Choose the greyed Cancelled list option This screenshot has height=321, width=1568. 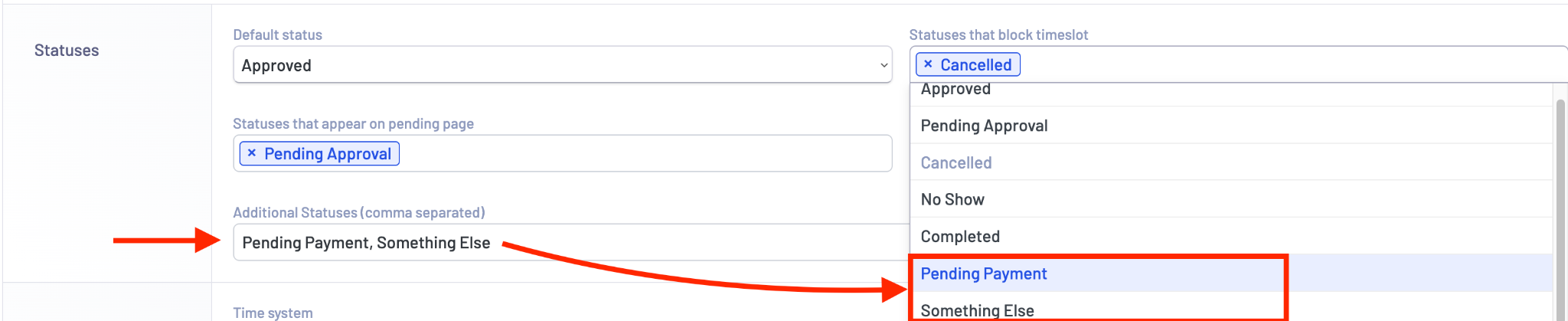(1230, 162)
